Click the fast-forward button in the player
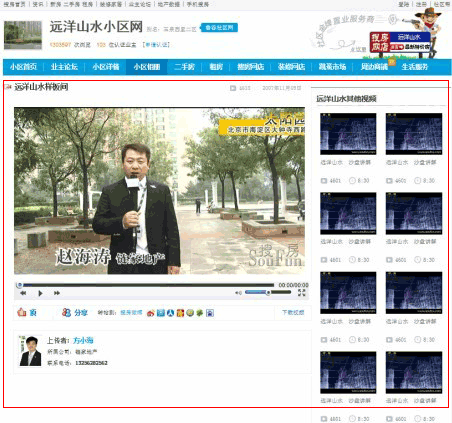This screenshot has width=452, height=423. click(x=57, y=293)
